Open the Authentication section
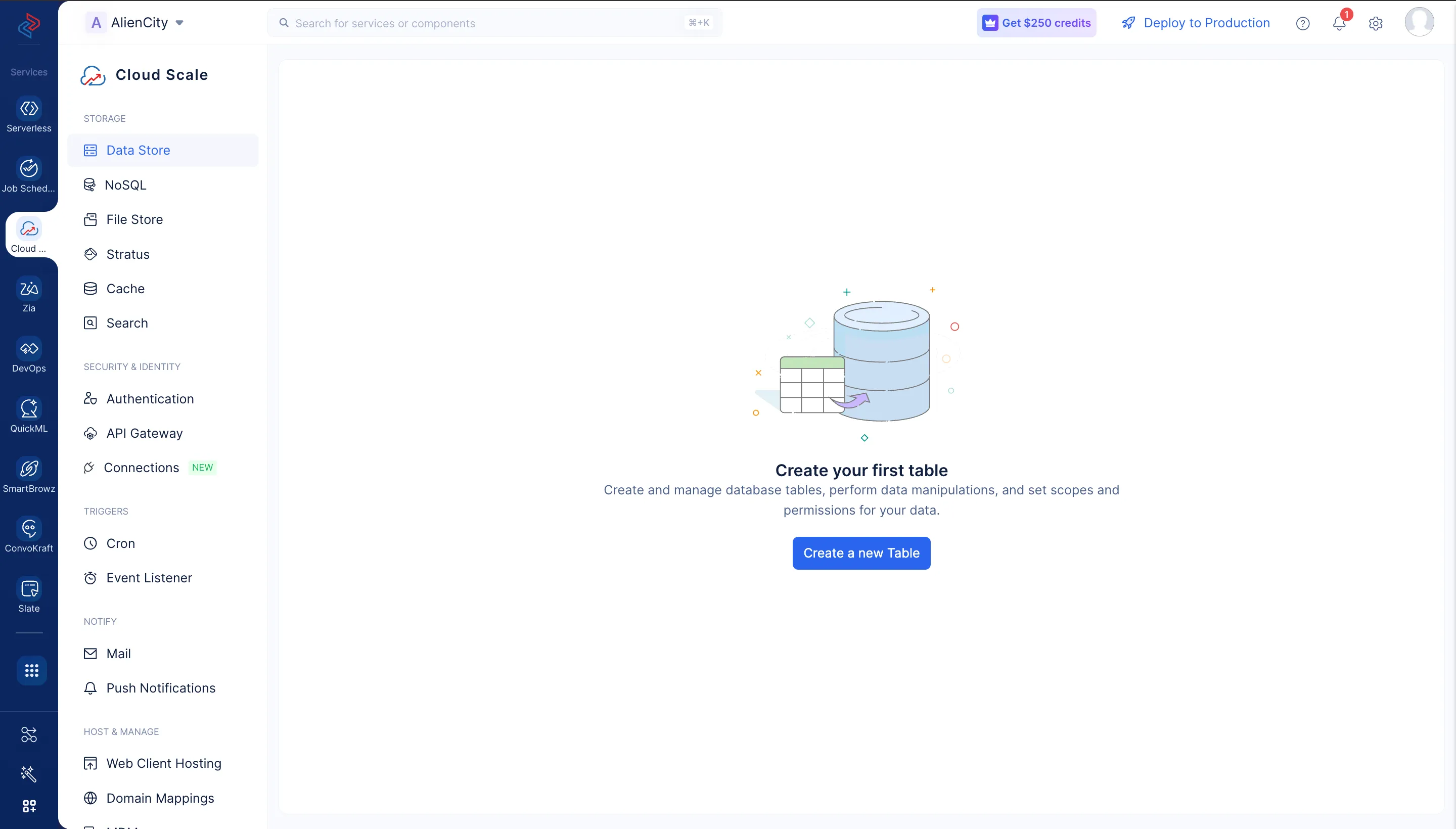 click(x=150, y=398)
